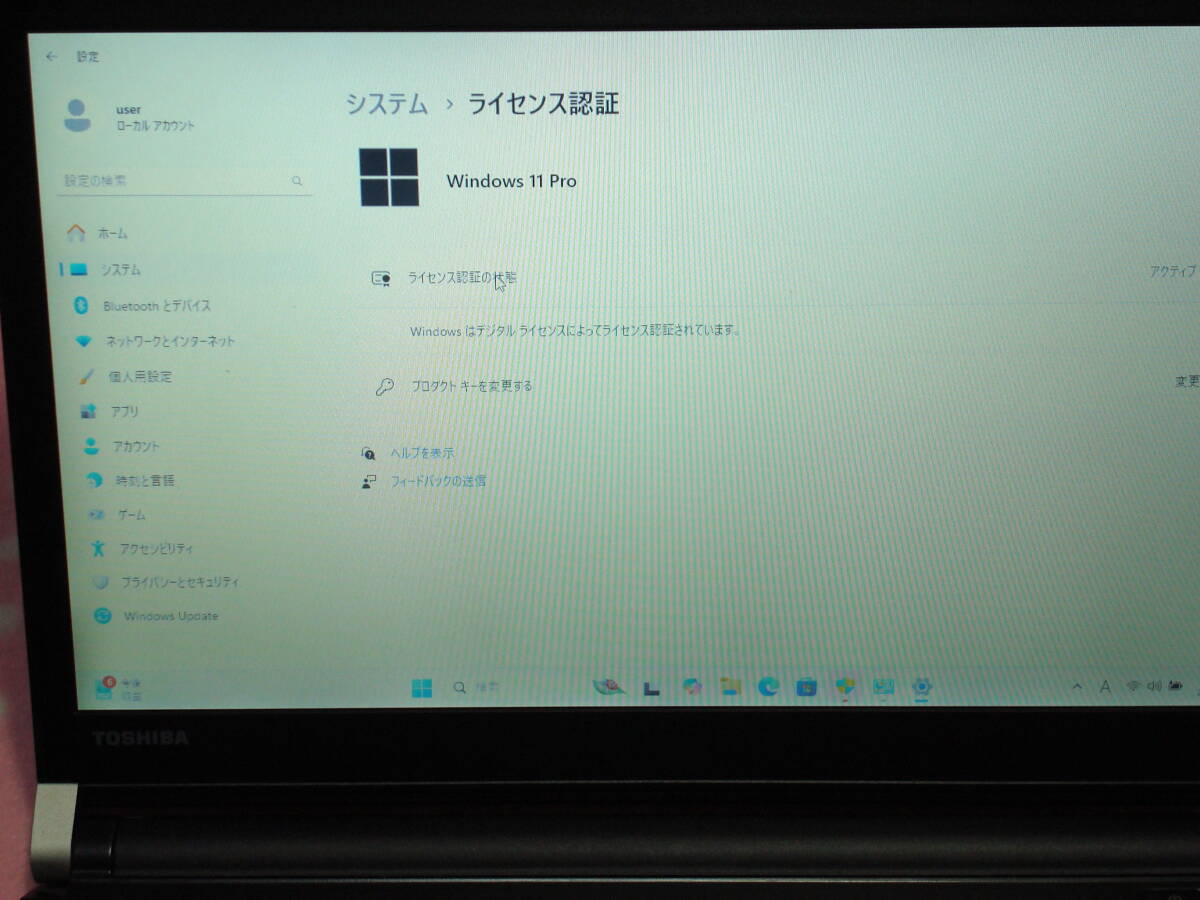This screenshot has width=1200, height=900.
Task: Select the license certificate icon
Action: (381, 278)
